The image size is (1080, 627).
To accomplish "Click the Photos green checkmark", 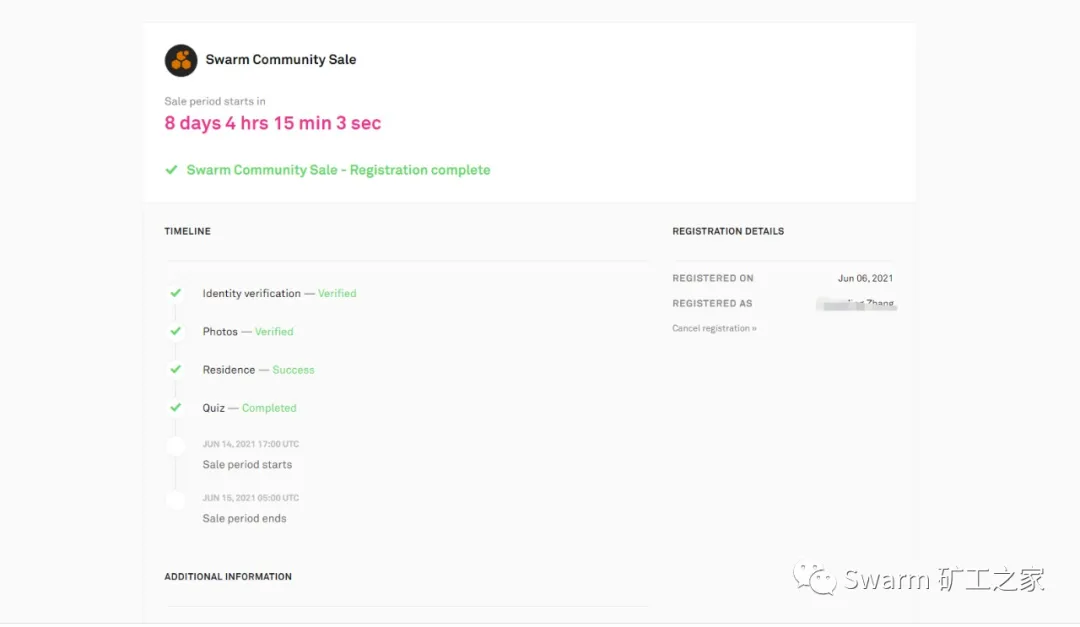I will (176, 331).
